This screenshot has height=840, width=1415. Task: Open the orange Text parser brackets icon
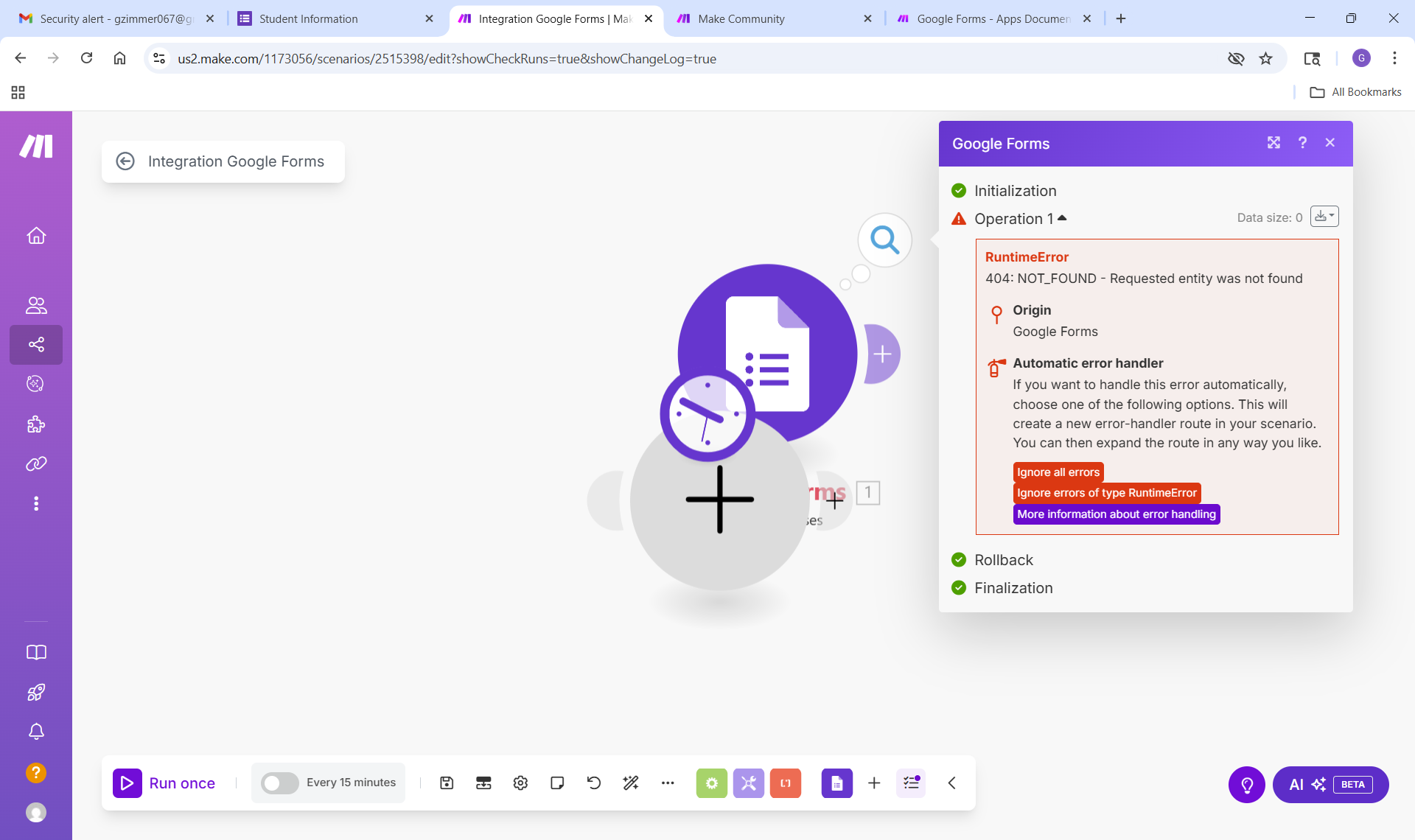pos(786,783)
